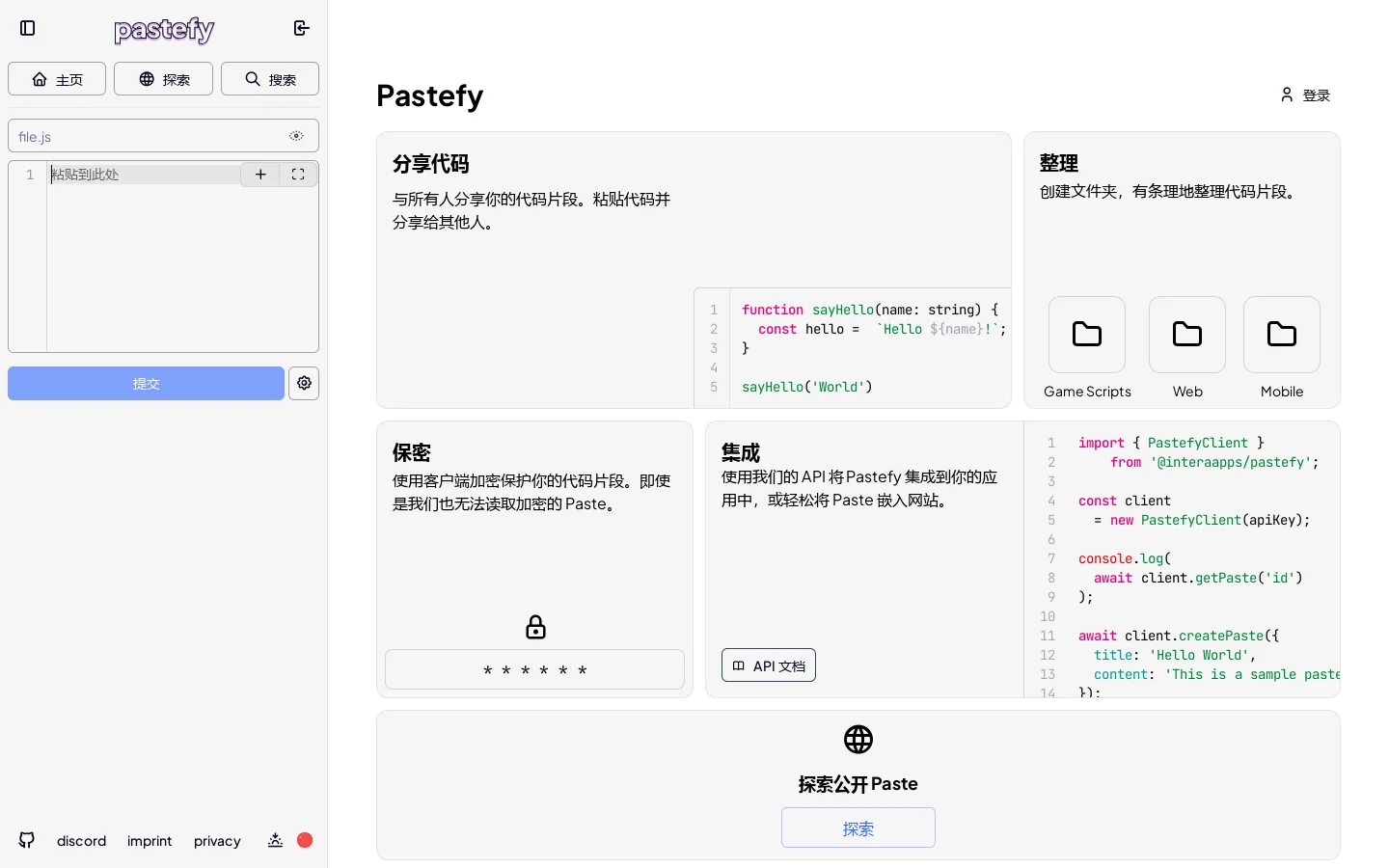Image resolution: width=1389 pixels, height=868 pixels.
Task: Click the asterisks password field
Action: pos(534,669)
